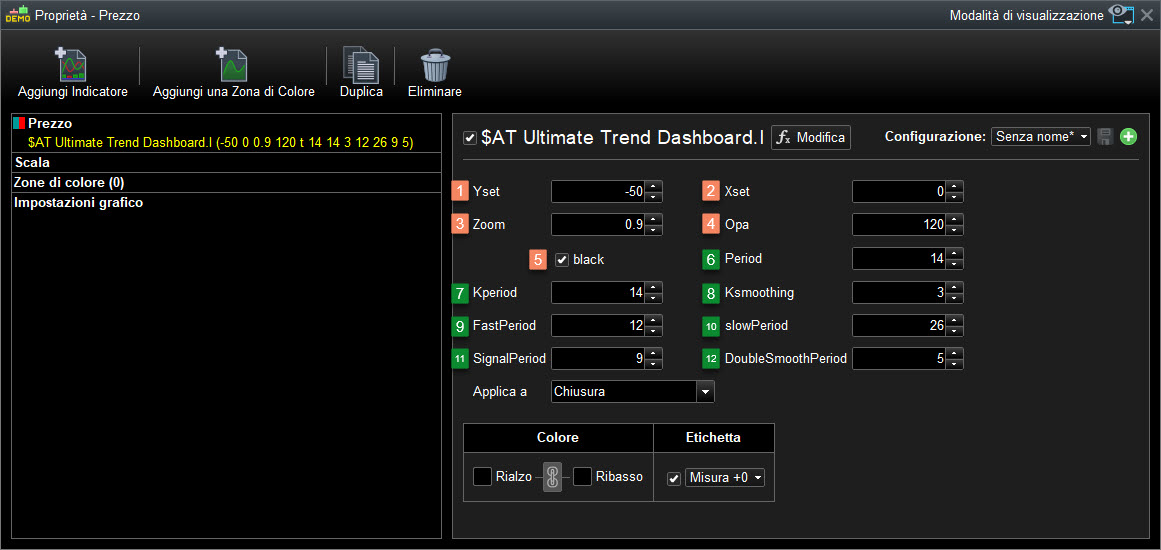
Task: Click the FastPeriod value field
Action: tap(598, 325)
